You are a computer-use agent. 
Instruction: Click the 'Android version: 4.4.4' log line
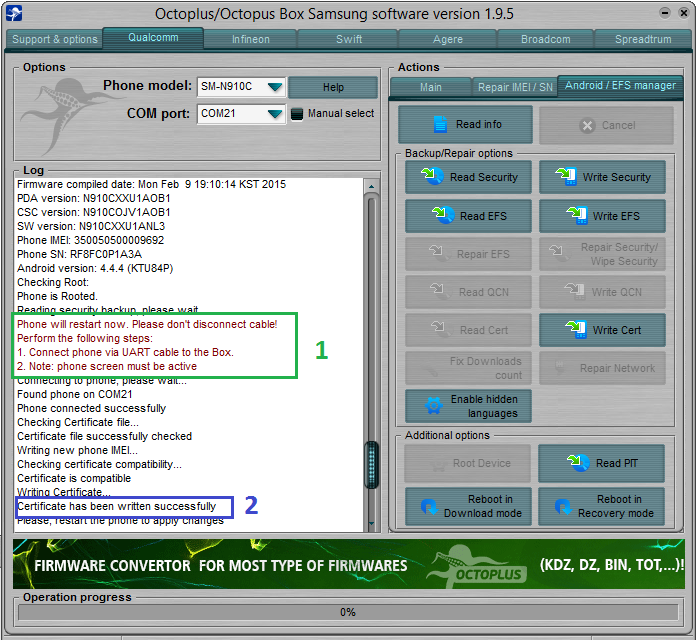click(95, 268)
